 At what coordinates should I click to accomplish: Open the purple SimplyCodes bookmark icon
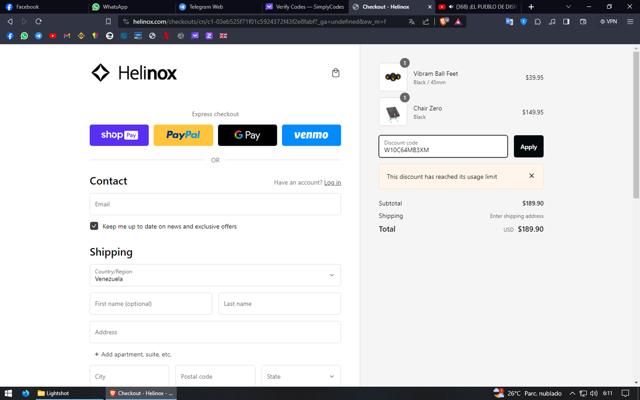[195, 36]
